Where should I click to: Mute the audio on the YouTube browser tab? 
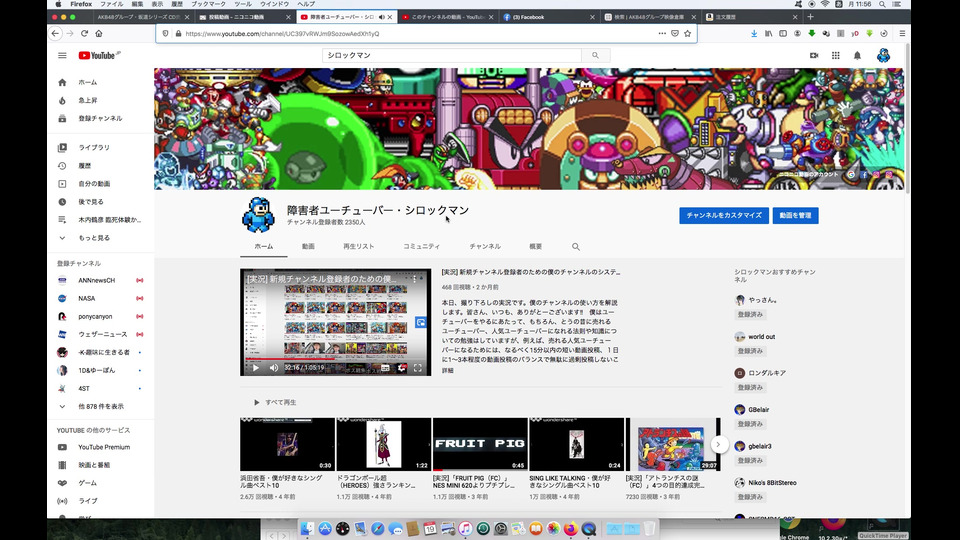coord(381,17)
